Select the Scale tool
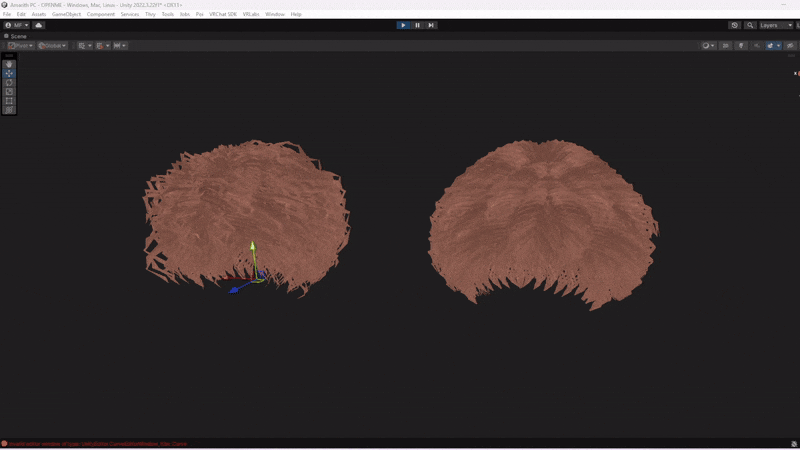The image size is (800, 450). (x=9, y=92)
